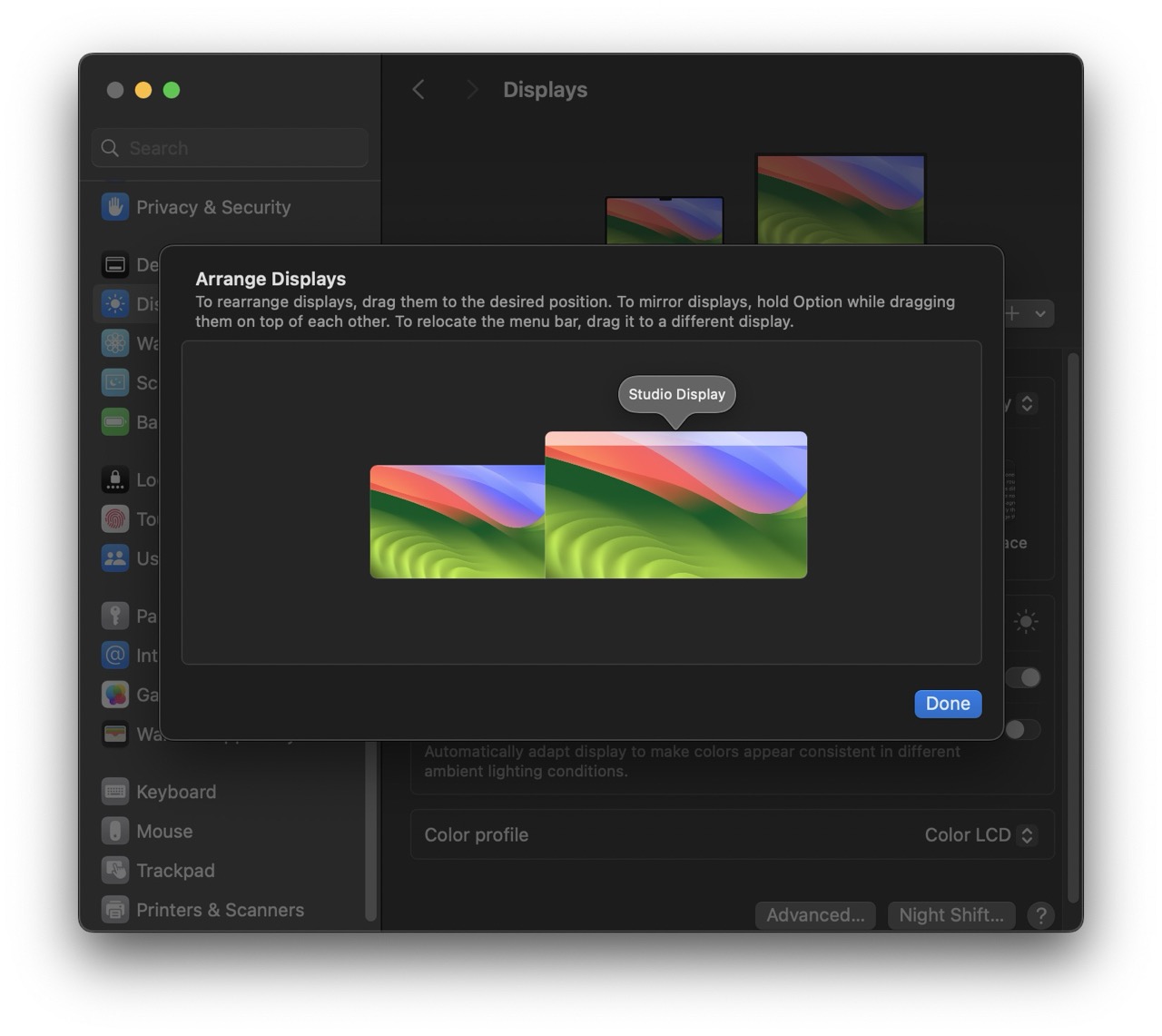Click into the Search field

pos(231,148)
